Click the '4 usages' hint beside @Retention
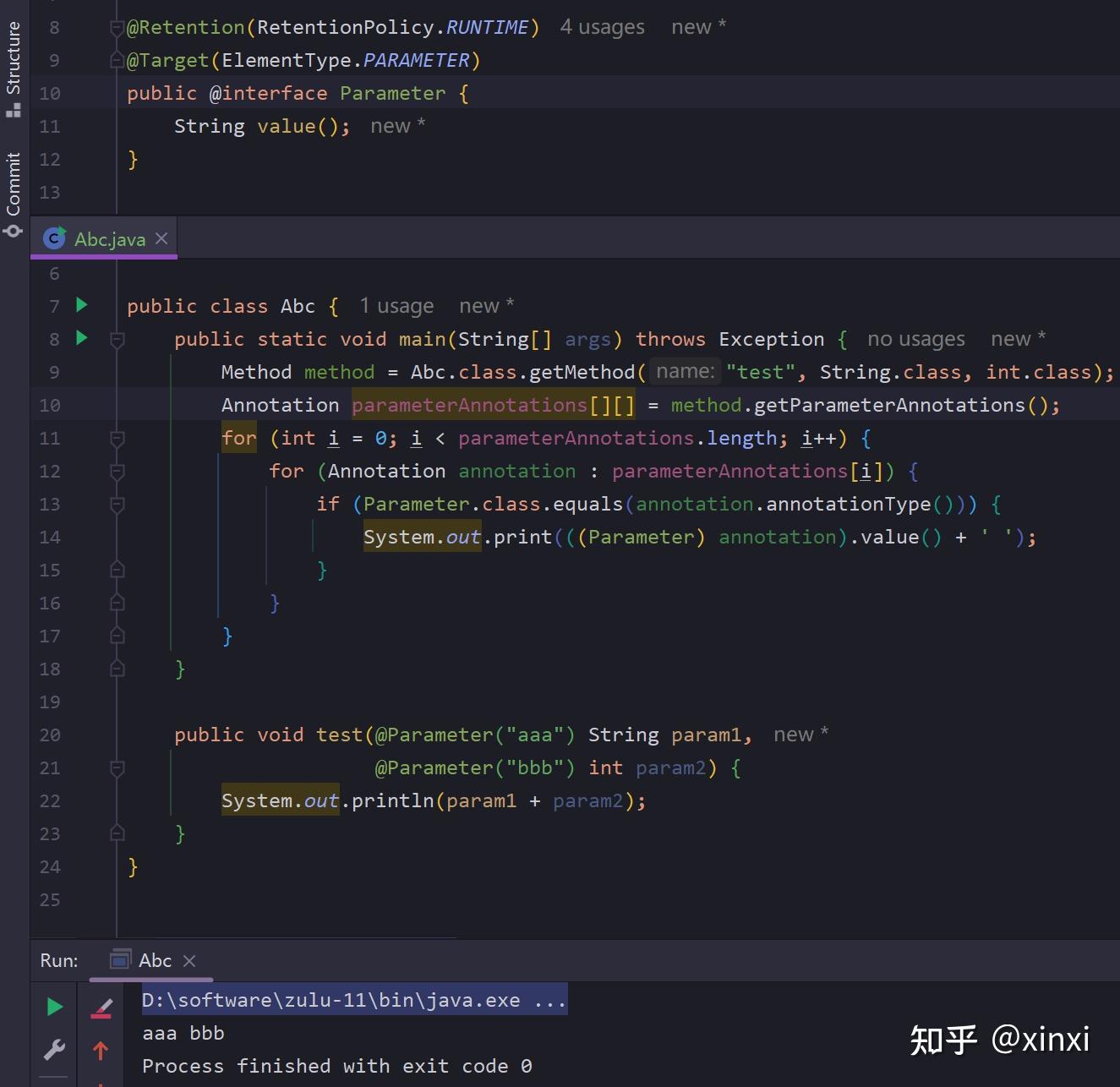Screen dimensions: 1120x1087 click(x=602, y=27)
